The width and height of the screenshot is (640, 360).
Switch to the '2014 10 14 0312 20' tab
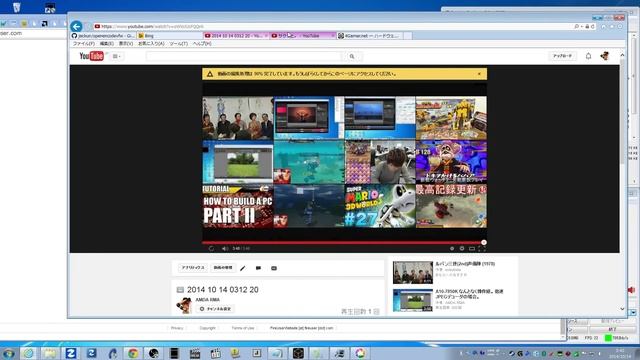tap(236, 36)
